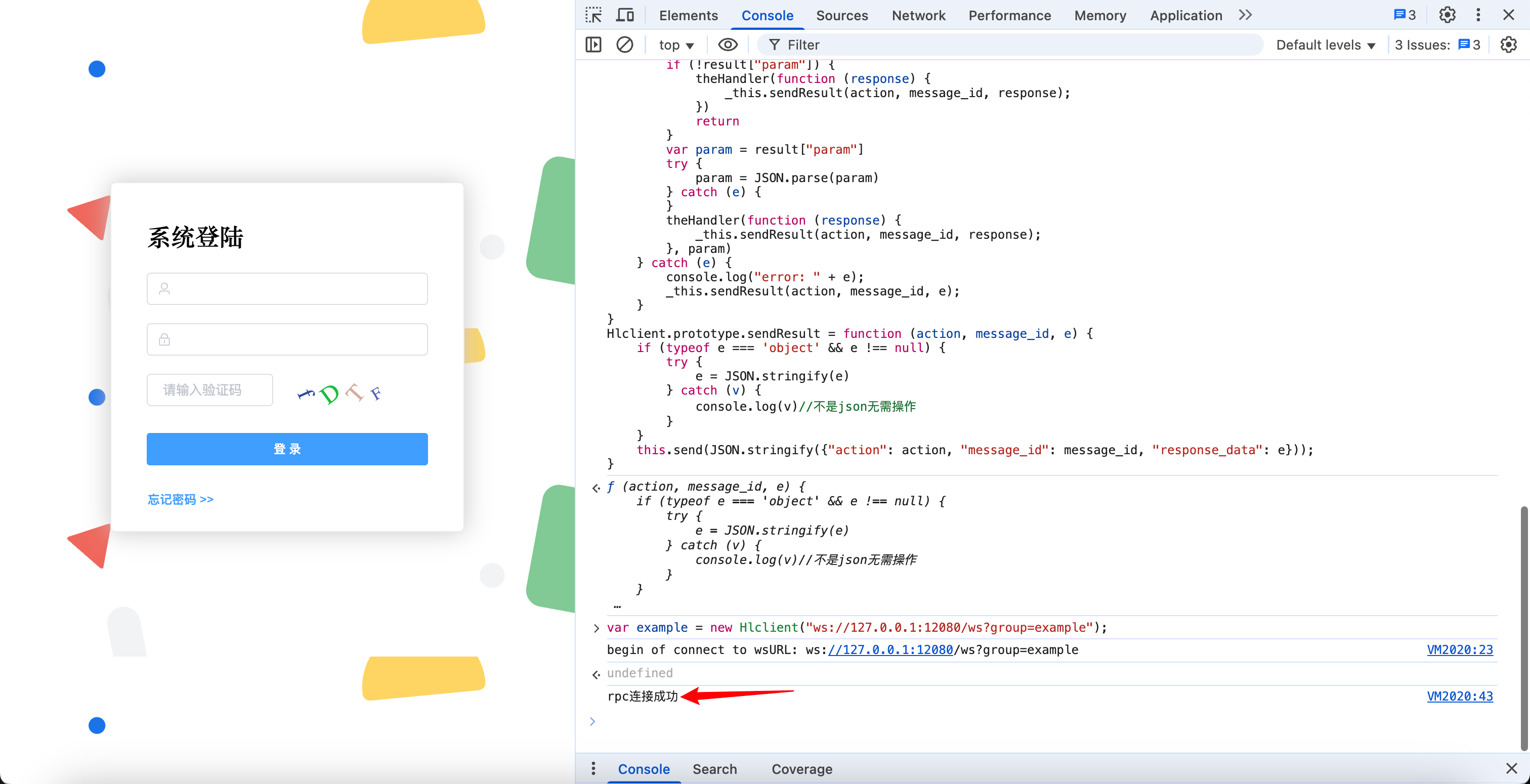Open drawer three-dot menu
This screenshot has height=784, width=1530.
point(593,768)
